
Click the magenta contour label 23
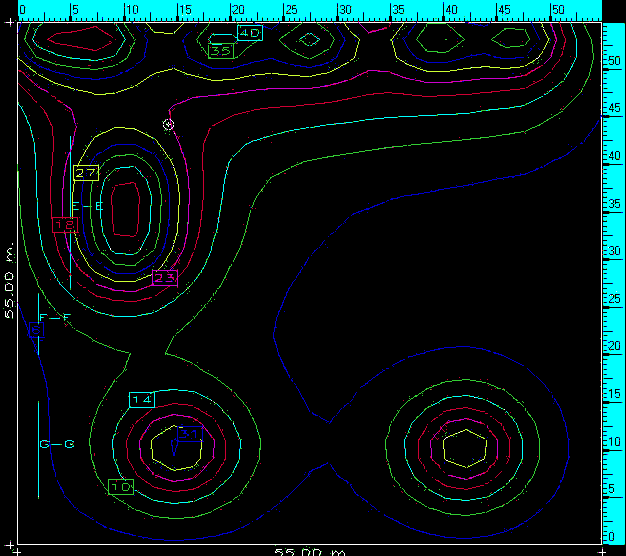pos(164,277)
